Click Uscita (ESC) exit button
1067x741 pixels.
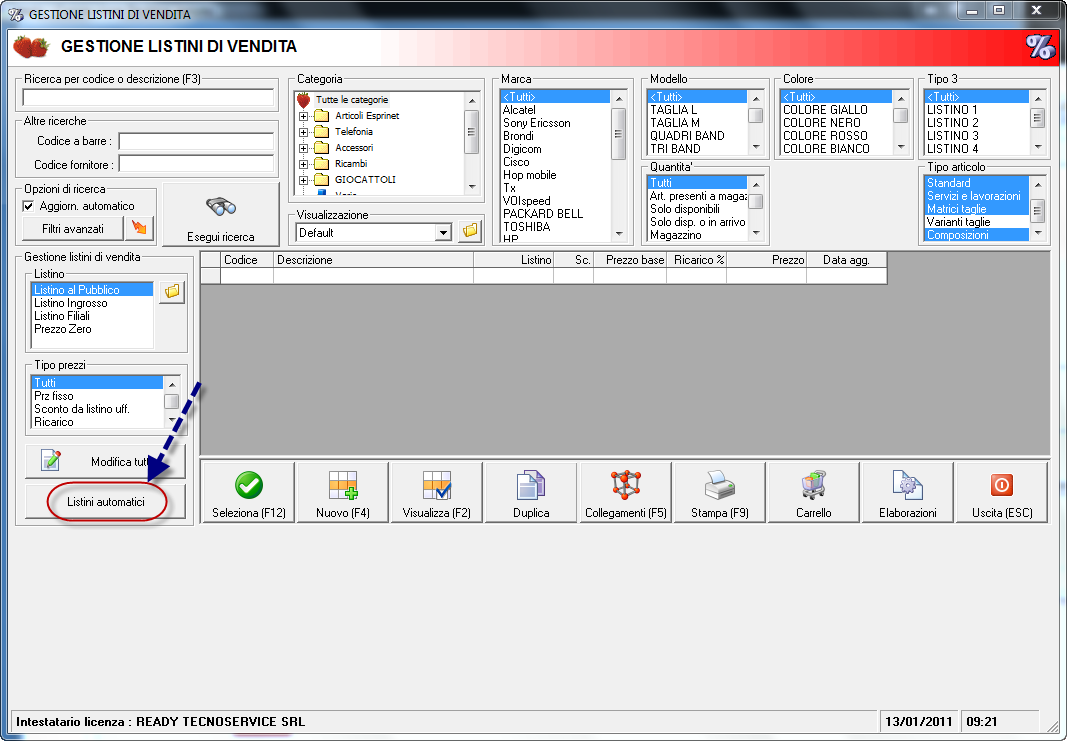tap(1002, 493)
